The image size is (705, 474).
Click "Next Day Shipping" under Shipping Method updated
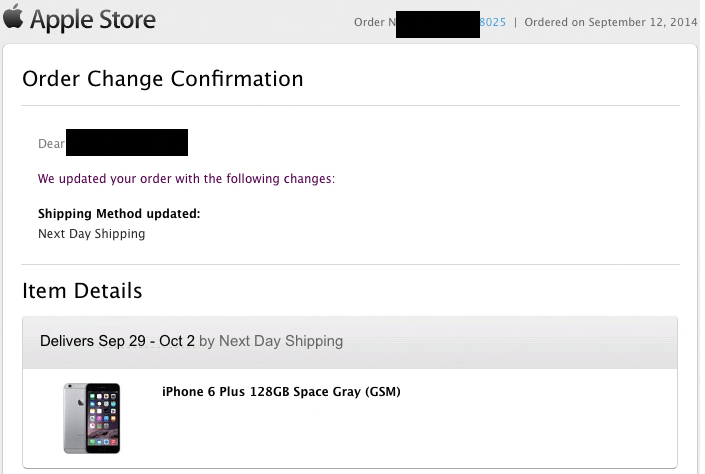[91, 234]
